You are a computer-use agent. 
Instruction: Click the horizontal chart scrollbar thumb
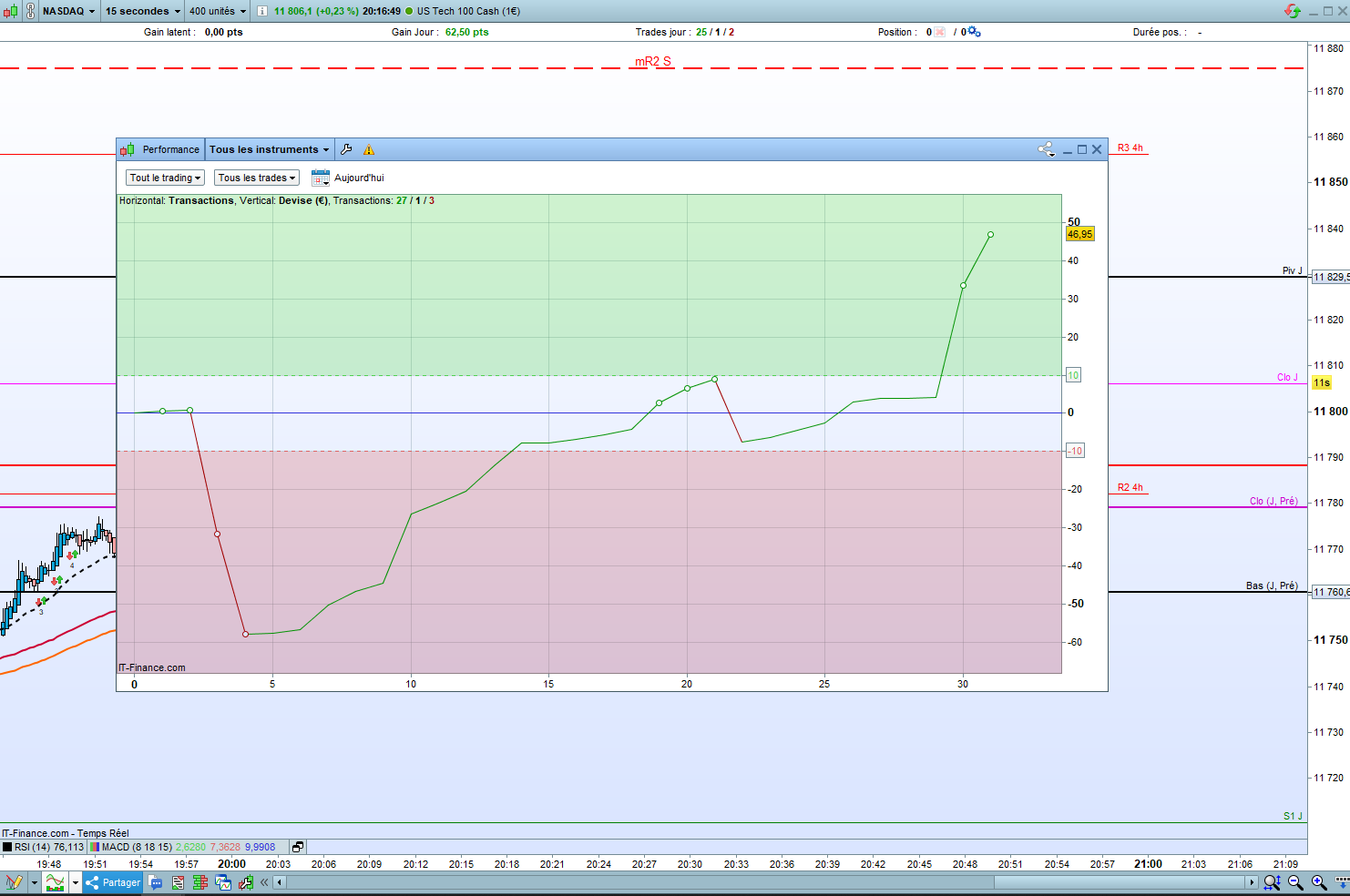(1120, 882)
